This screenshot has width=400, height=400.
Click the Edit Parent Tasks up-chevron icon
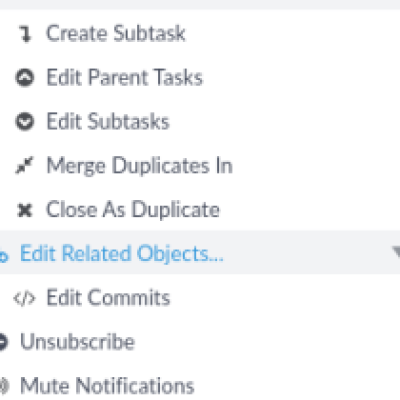[x=25, y=78]
